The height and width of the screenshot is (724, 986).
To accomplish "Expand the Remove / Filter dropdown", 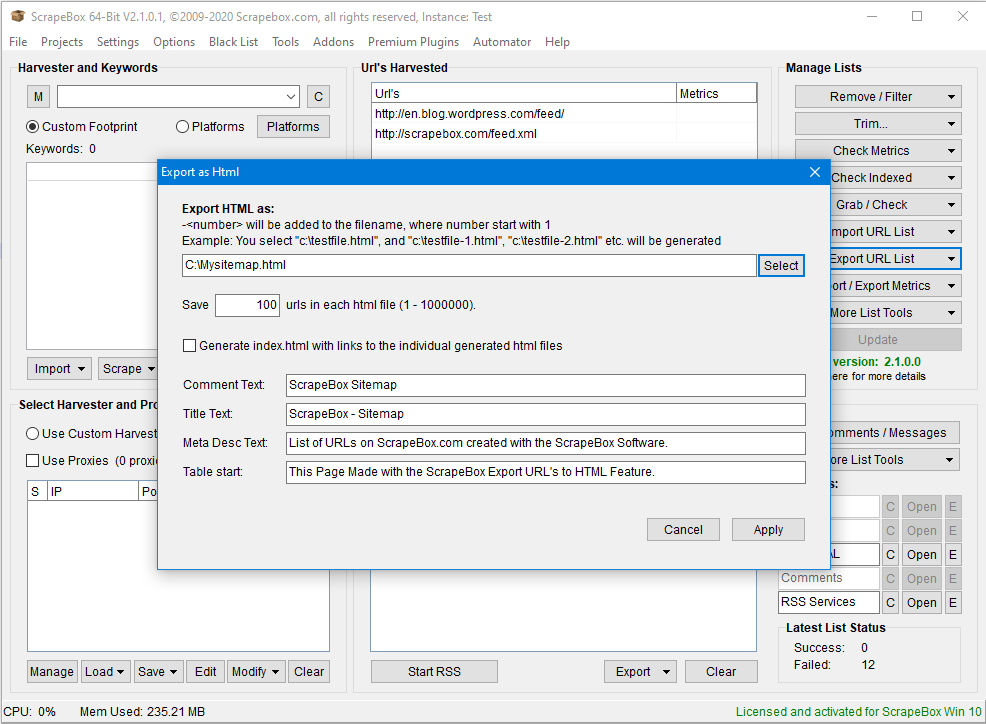I will pyautogui.click(x=951, y=97).
